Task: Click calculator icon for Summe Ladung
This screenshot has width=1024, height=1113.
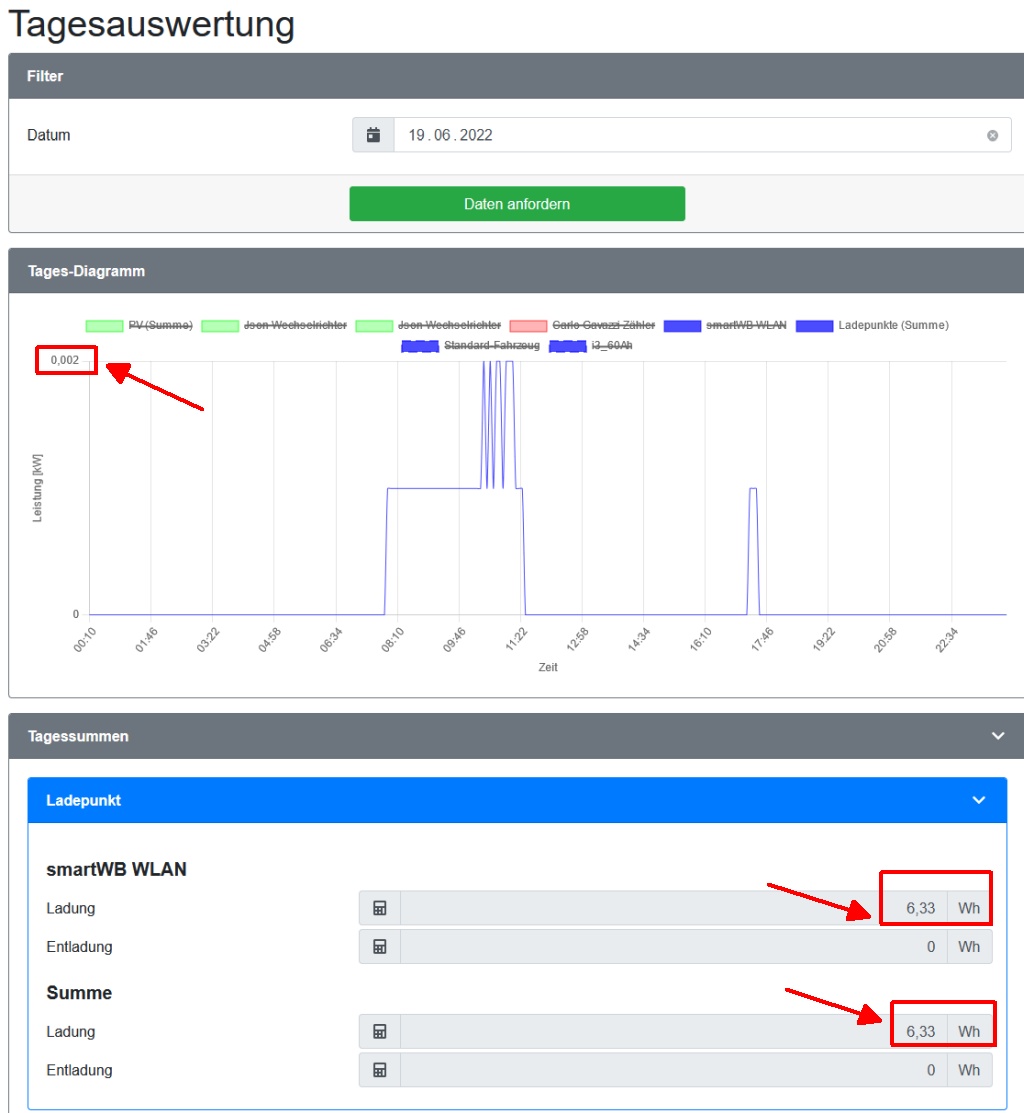Action: (x=380, y=1031)
